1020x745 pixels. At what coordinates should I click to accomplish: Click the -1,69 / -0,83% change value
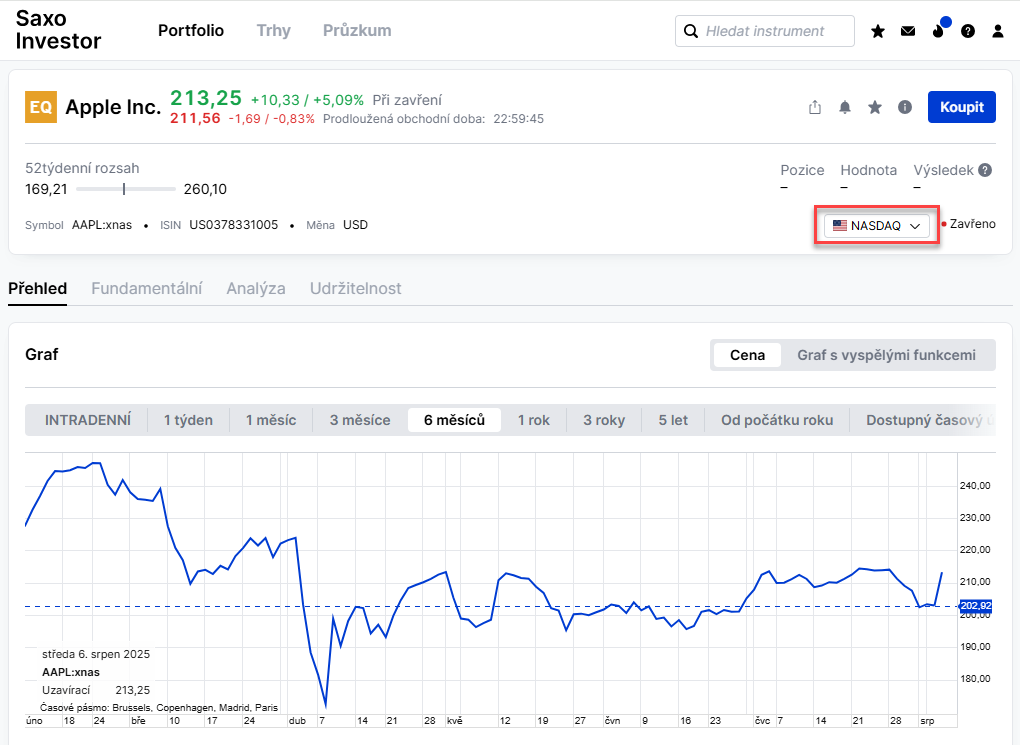(x=271, y=119)
